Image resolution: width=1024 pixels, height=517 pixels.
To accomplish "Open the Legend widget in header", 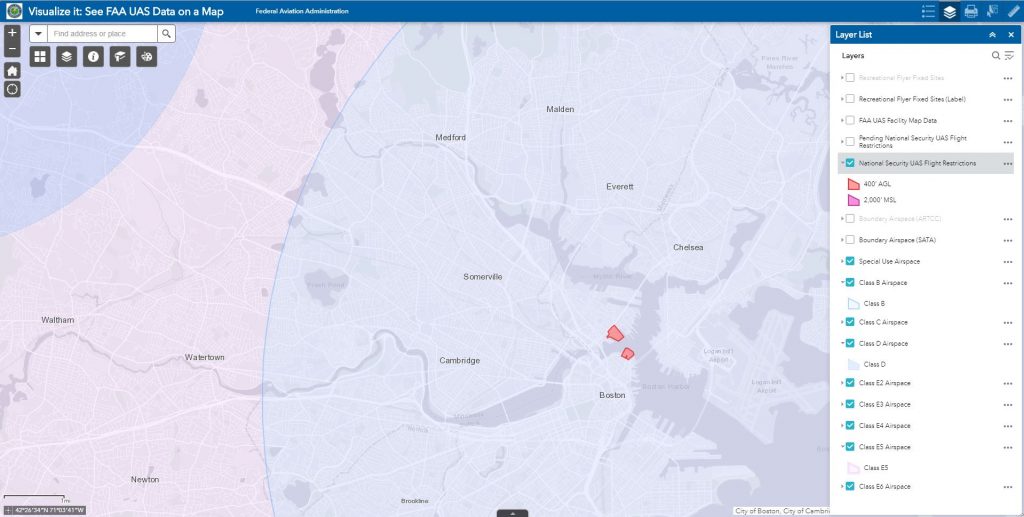I will (928, 11).
